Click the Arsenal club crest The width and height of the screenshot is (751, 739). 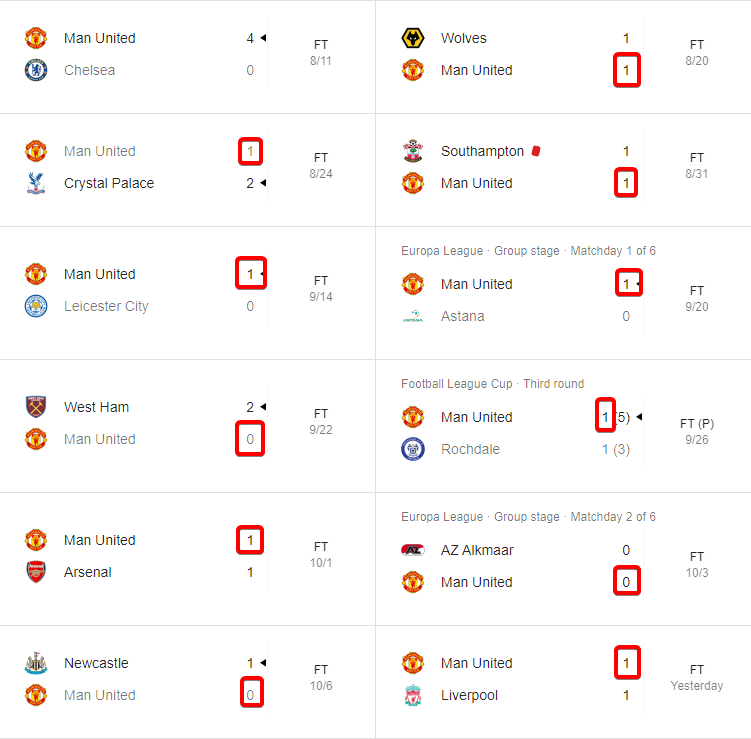[x=36, y=572]
